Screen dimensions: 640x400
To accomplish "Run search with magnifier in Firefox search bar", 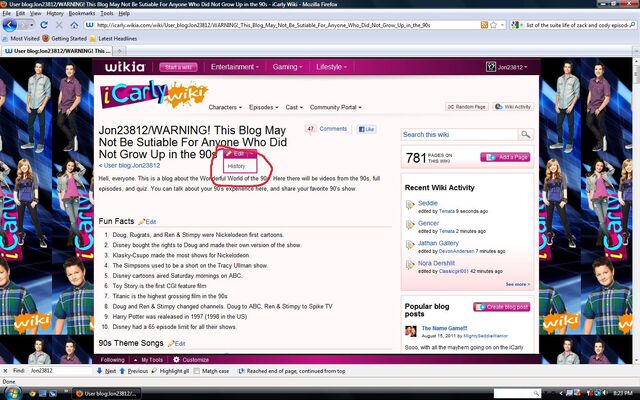I will coord(633,25).
